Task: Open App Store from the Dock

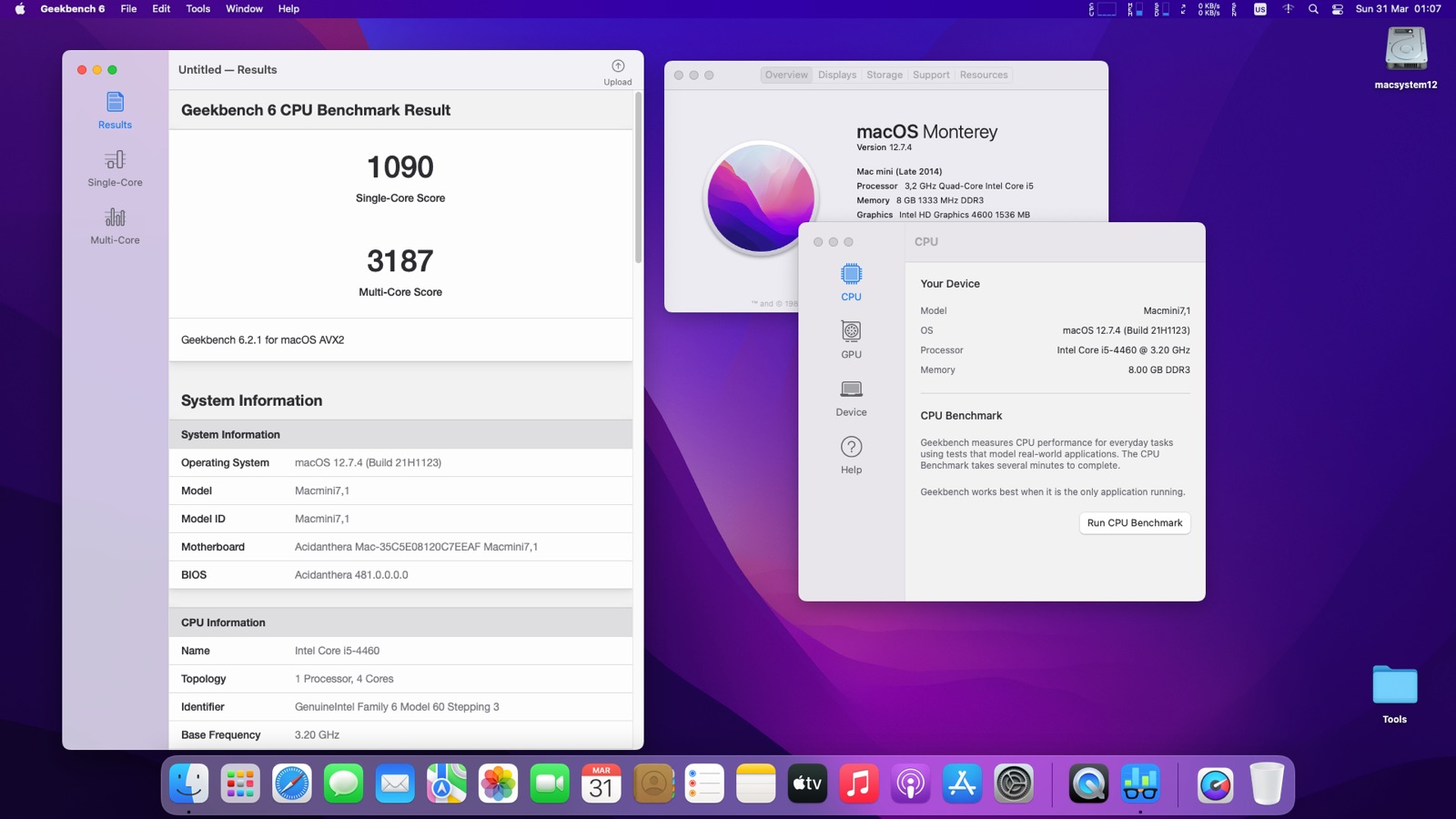Action: [x=962, y=784]
